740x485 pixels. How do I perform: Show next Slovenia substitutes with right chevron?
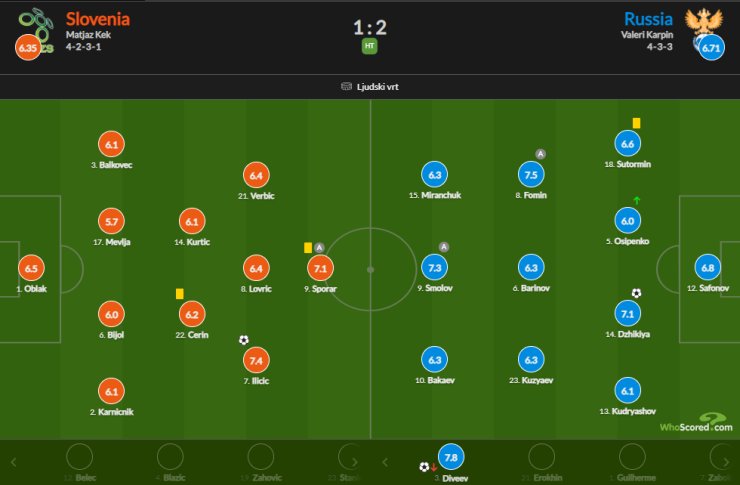pyautogui.click(x=355, y=462)
